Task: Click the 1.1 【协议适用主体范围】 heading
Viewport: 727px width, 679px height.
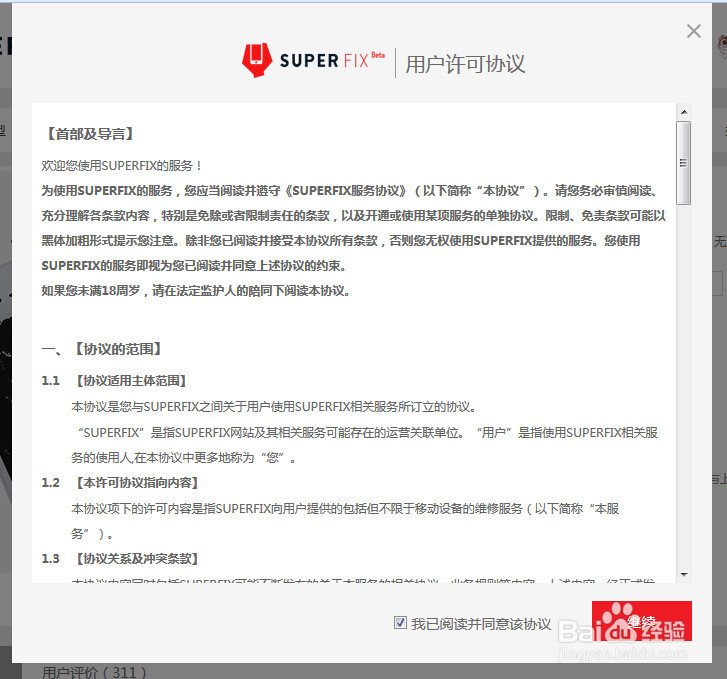Action: 114,381
